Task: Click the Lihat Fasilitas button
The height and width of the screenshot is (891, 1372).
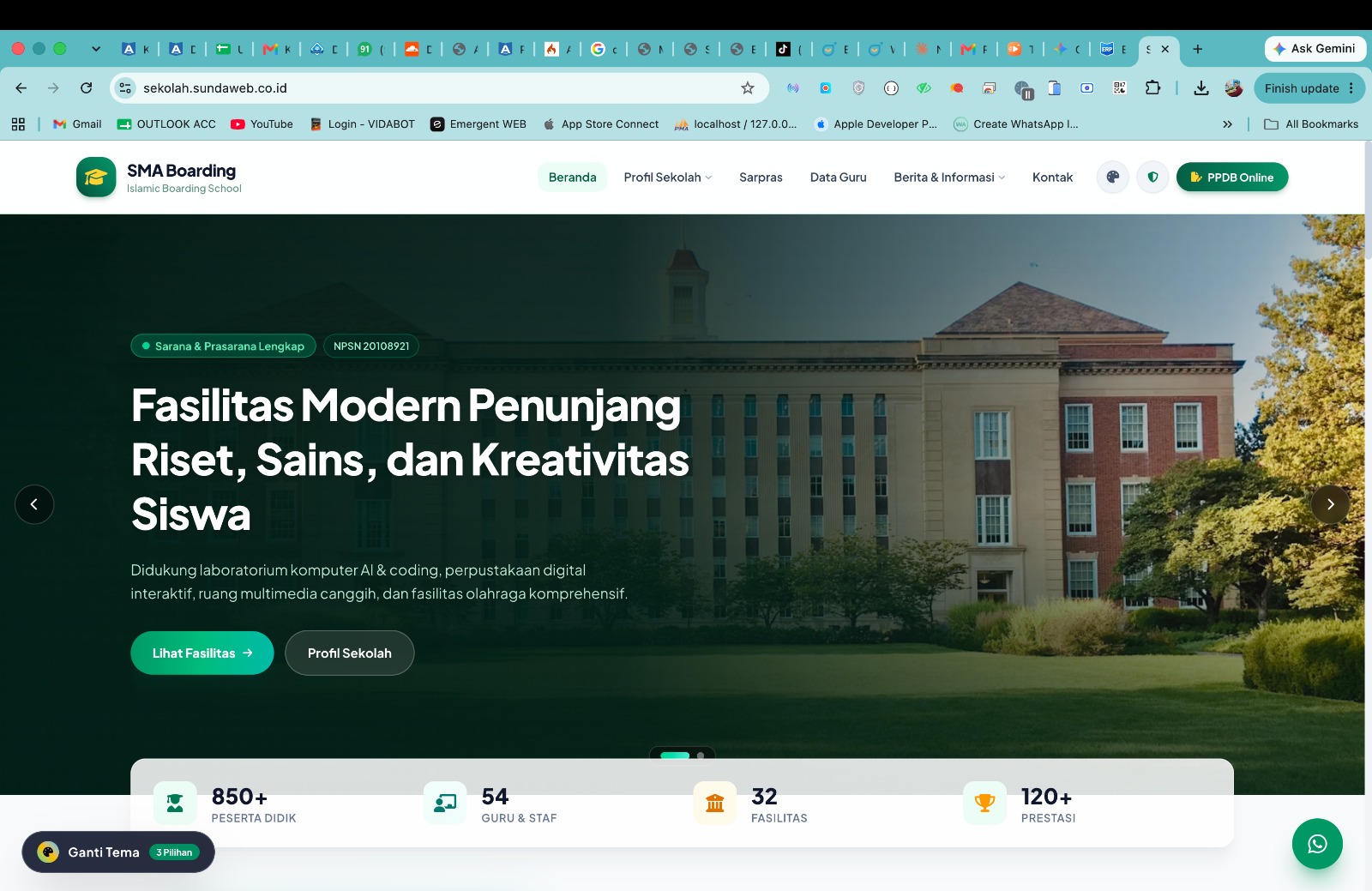Action: (202, 653)
